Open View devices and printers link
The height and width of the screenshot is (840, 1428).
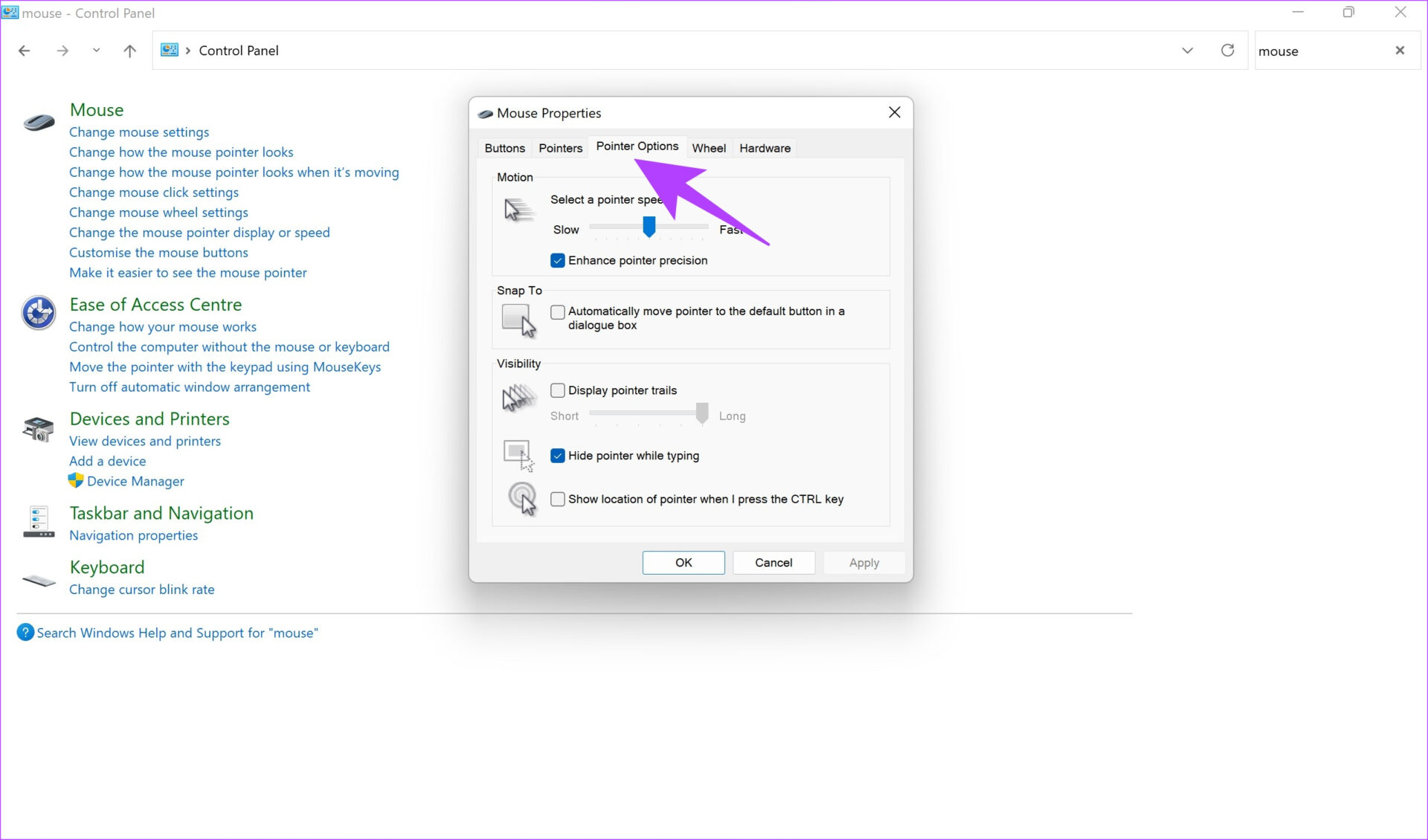point(145,442)
